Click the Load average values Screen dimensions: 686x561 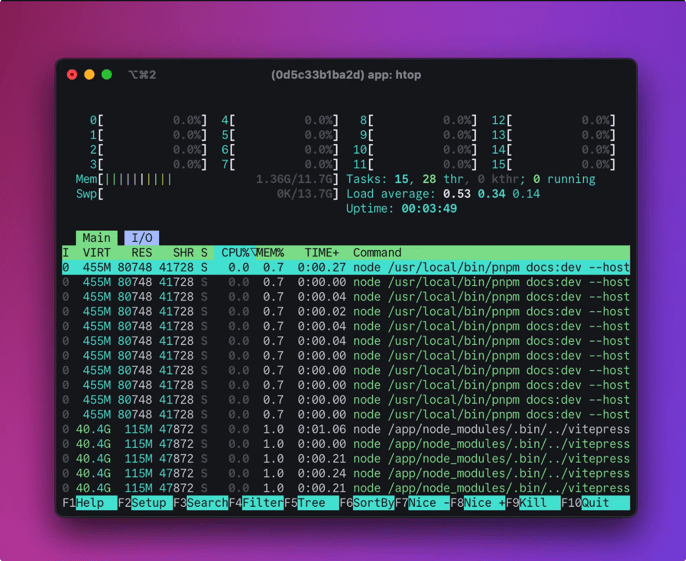pyautogui.click(x=491, y=194)
